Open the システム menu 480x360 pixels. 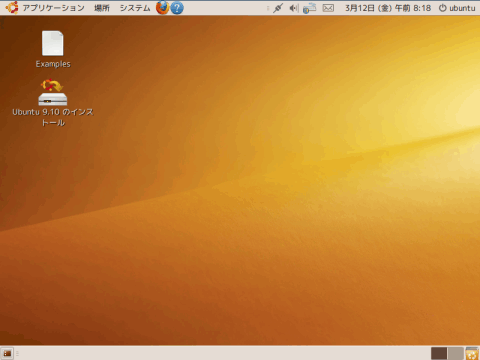coord(135,8)
